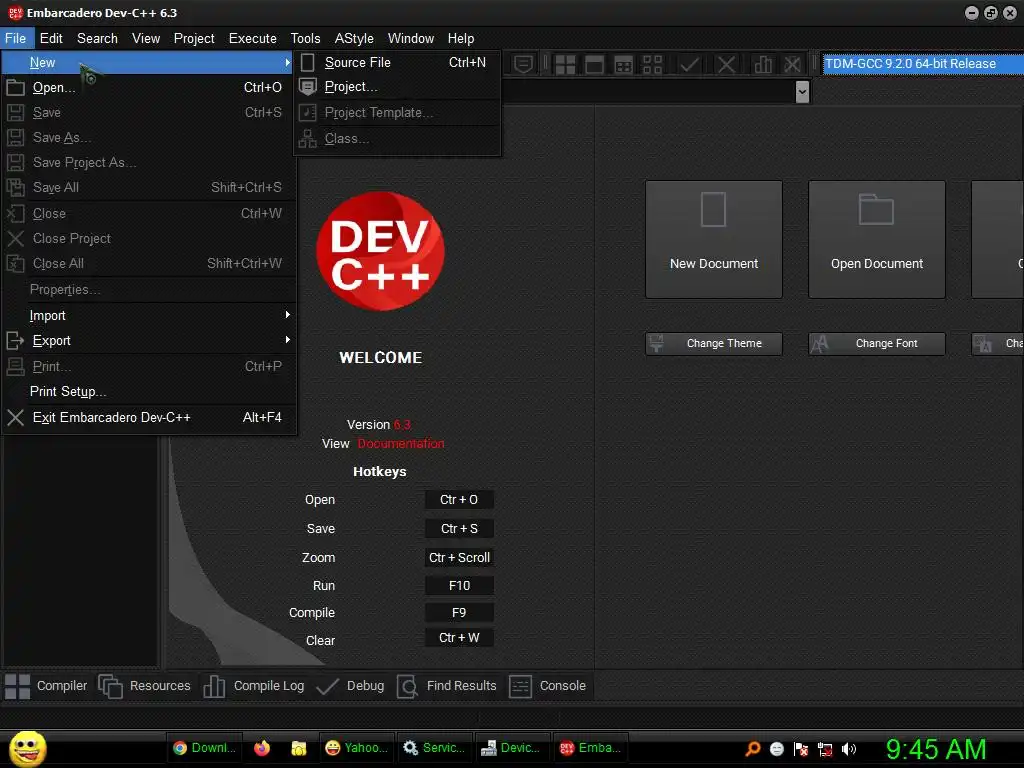
Task: Switch to the Find Results tab
Action: tap(447, 686)
